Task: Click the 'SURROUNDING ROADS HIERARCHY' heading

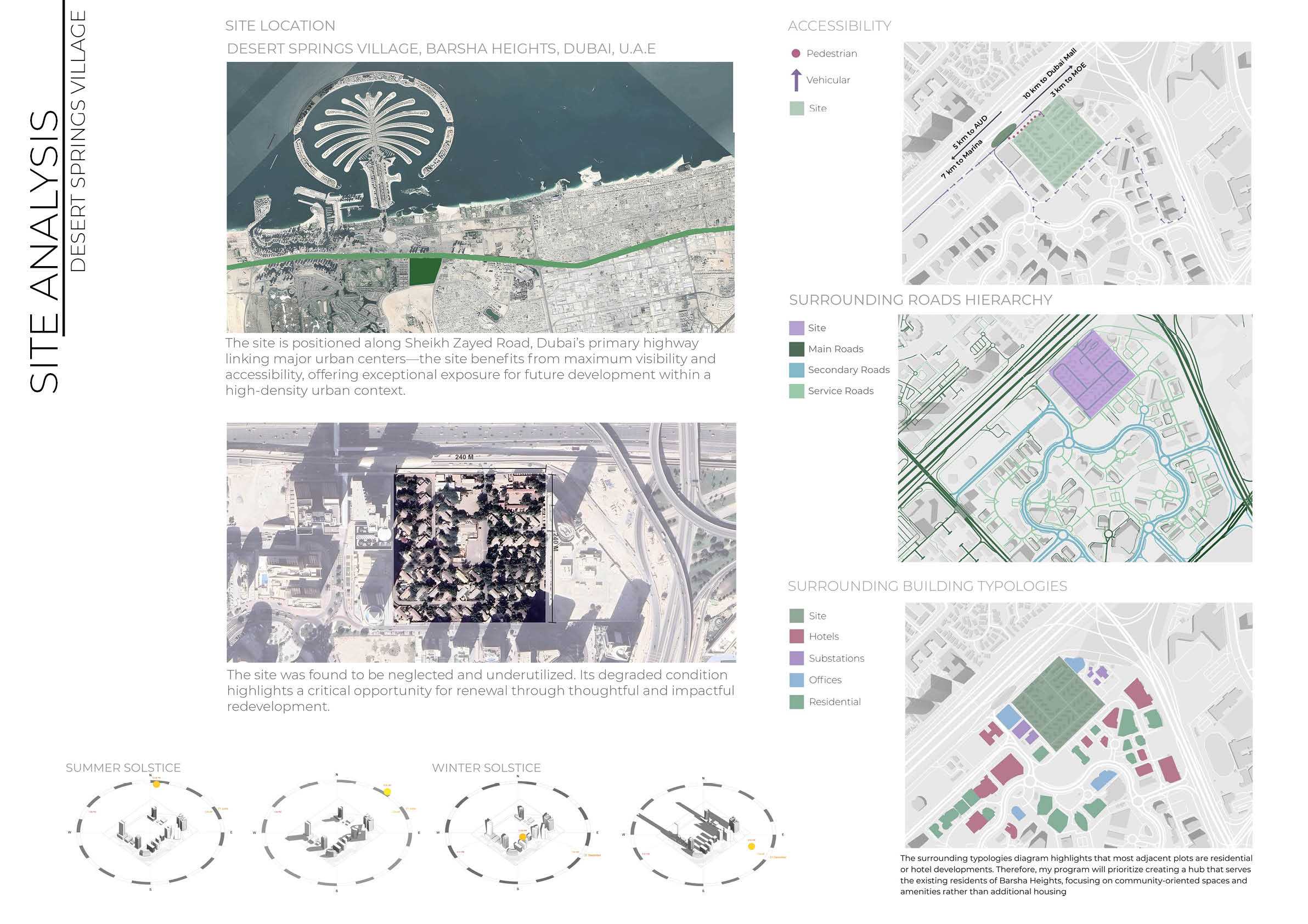Action: coord(920,300)
